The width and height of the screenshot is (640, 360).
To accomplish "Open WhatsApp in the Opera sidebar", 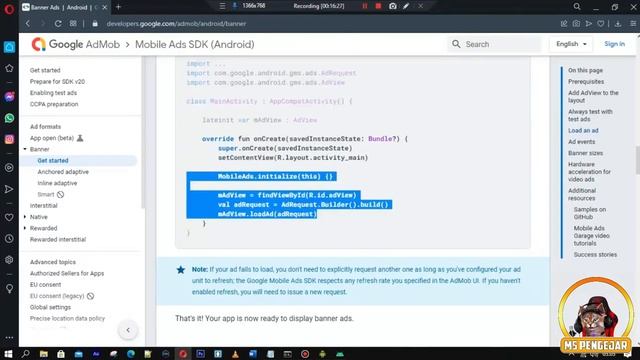I will click(x=9, y=118).
